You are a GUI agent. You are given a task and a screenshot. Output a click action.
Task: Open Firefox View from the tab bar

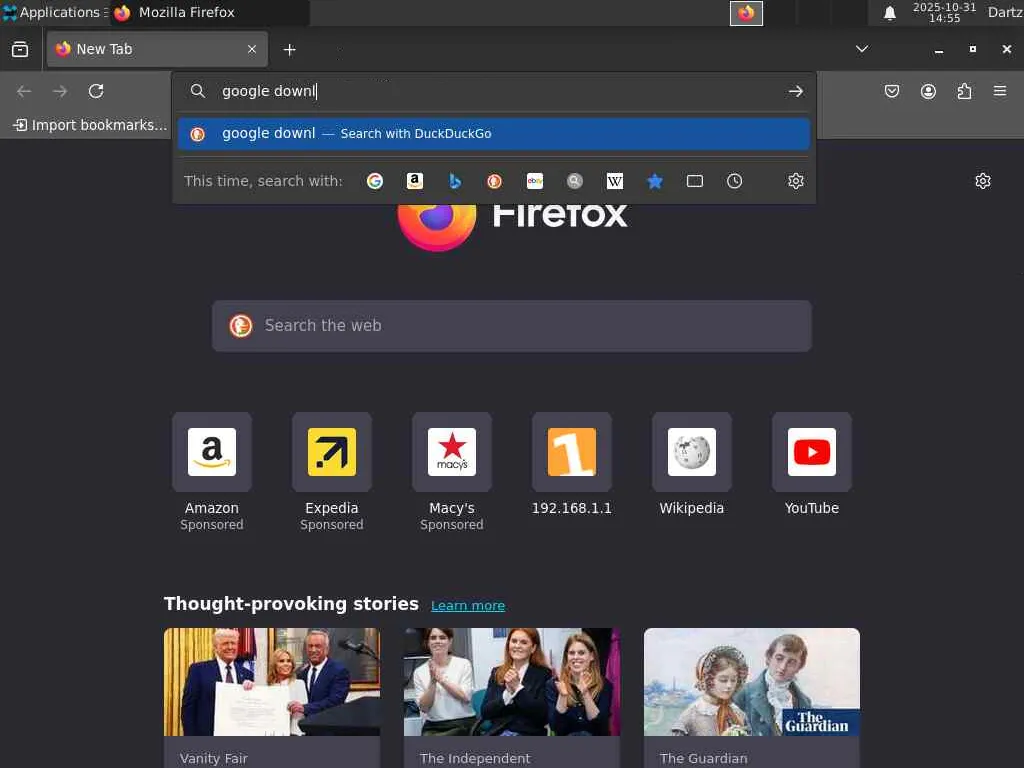pyautogui.click(x=20, y=49)
